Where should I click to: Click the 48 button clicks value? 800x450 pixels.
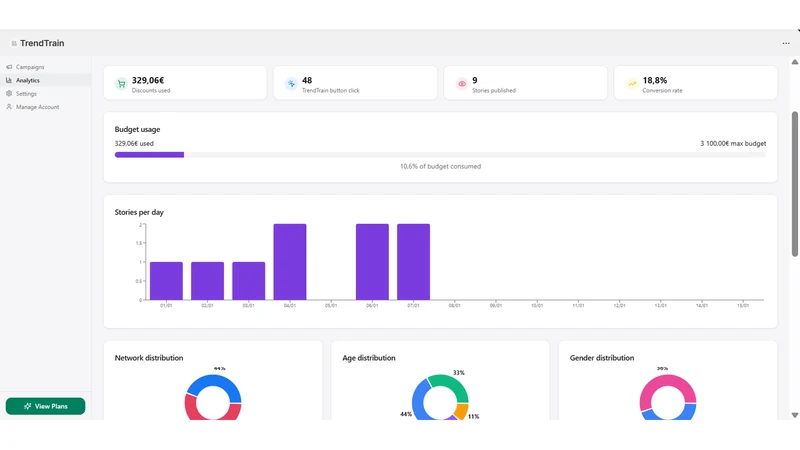[x=307, y=80]
